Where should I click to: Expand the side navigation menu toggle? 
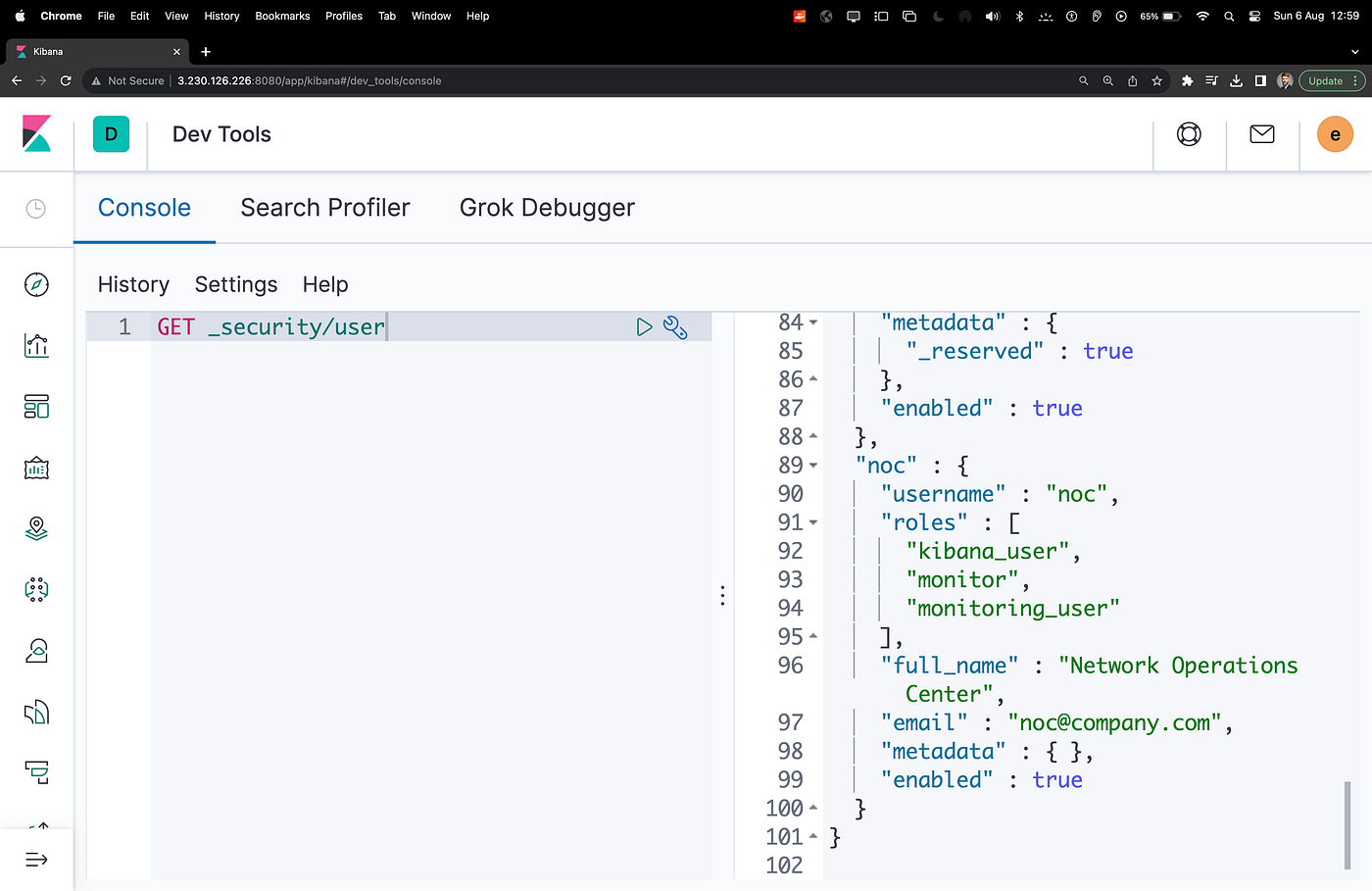(36, 860)
